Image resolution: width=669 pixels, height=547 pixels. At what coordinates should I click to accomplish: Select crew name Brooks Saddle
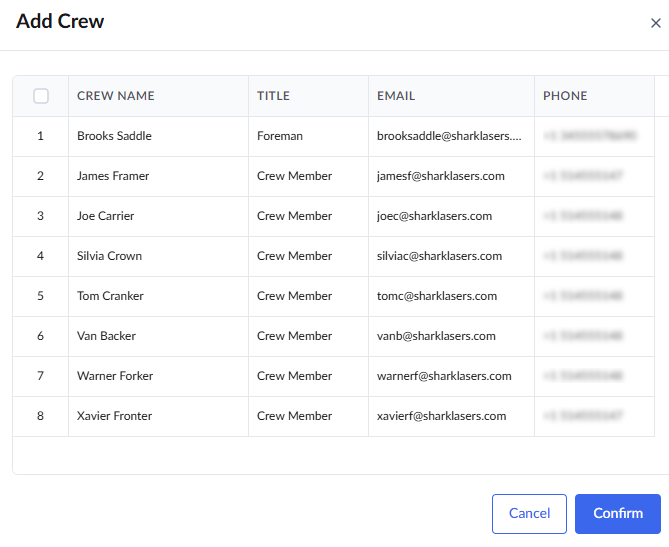(114, 136)
